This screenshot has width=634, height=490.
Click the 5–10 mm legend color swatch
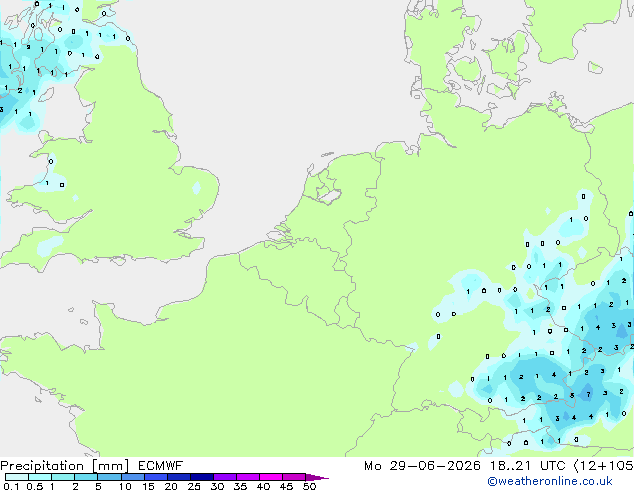tap(110, 477)
